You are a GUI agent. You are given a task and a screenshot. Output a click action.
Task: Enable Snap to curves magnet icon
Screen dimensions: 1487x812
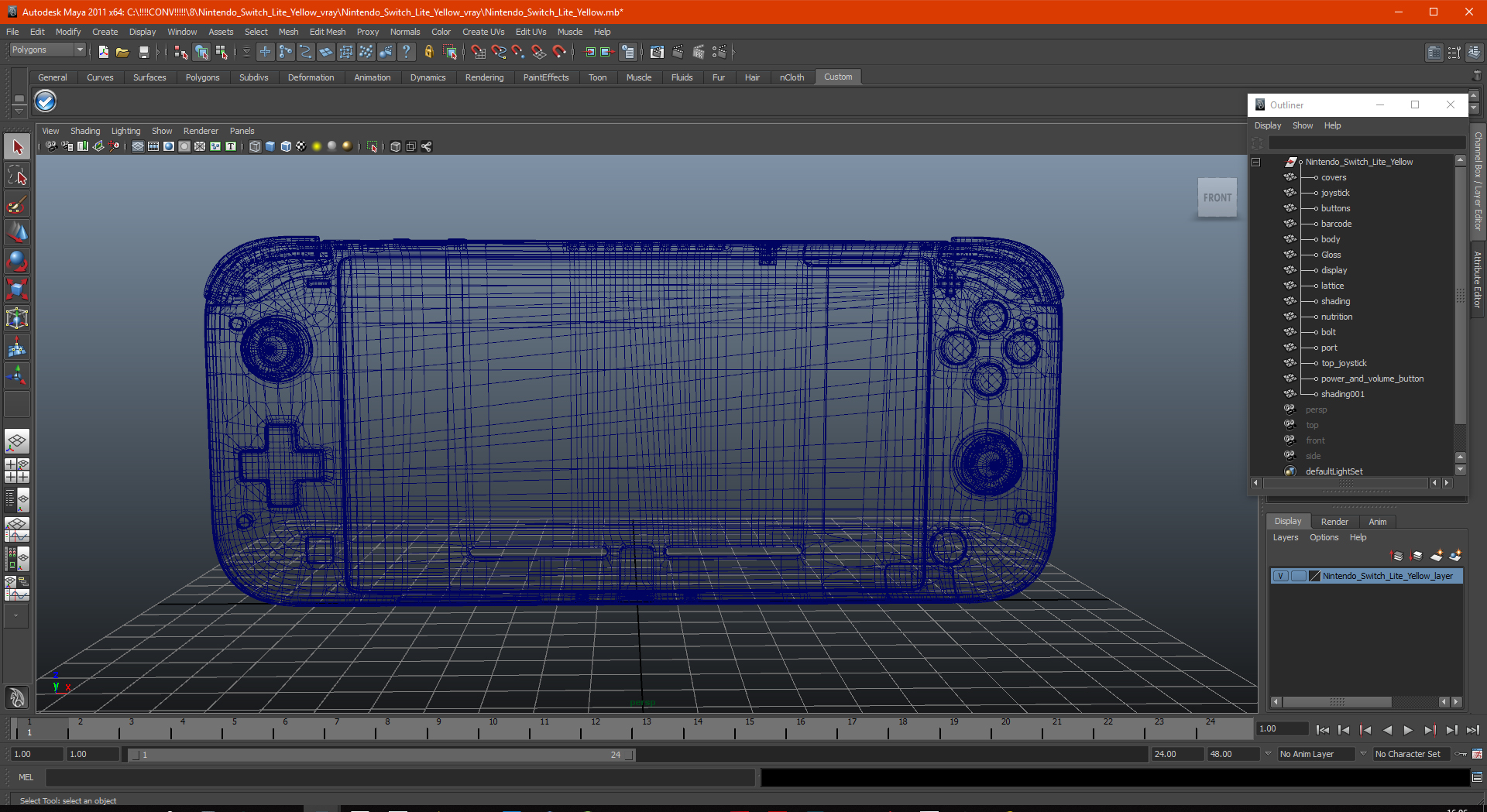click(499, 52)
